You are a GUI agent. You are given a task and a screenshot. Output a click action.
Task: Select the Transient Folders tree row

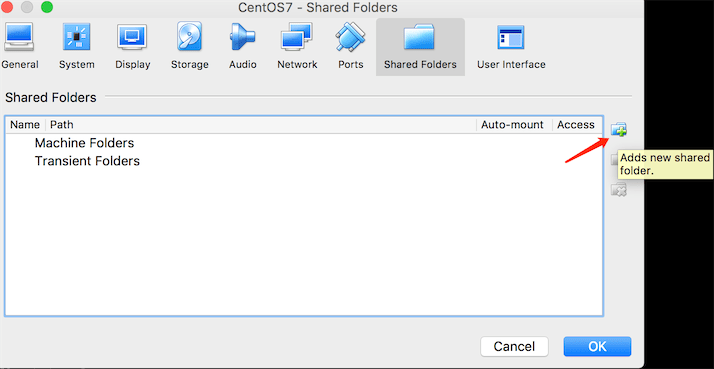click(304, 161)
